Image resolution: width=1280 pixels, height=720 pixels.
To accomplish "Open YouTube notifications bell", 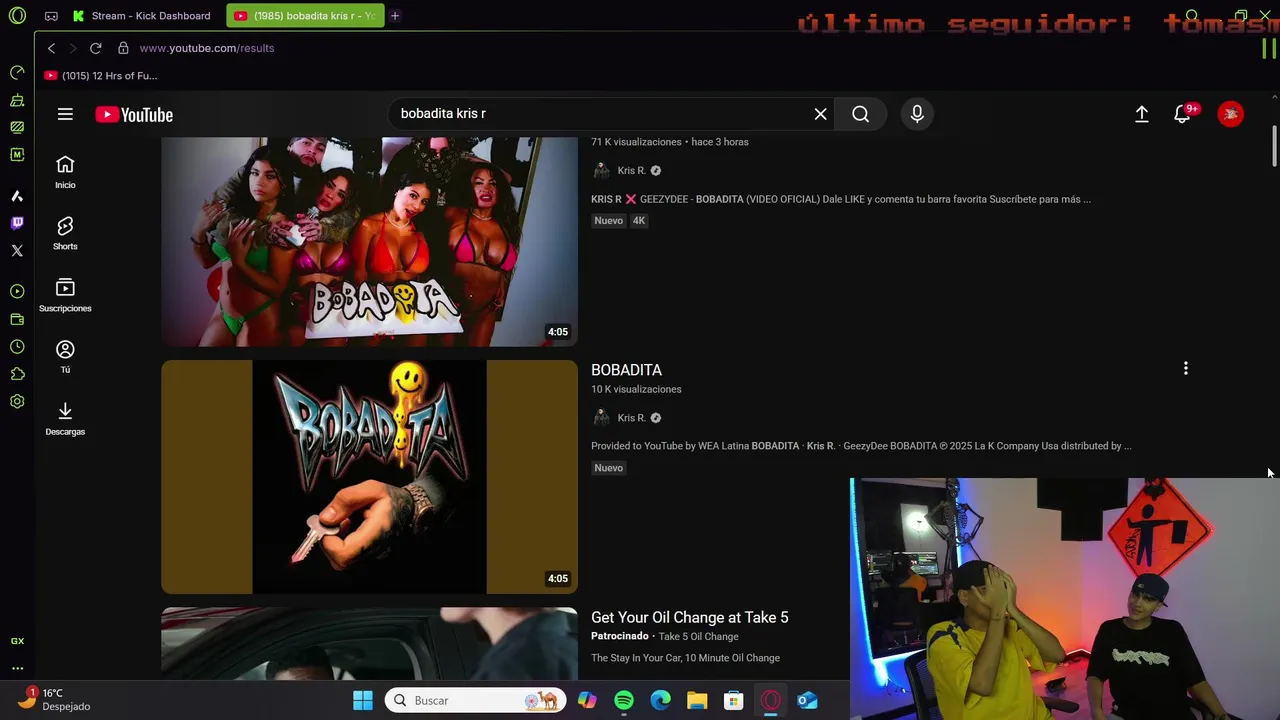I will [1183, 114].
